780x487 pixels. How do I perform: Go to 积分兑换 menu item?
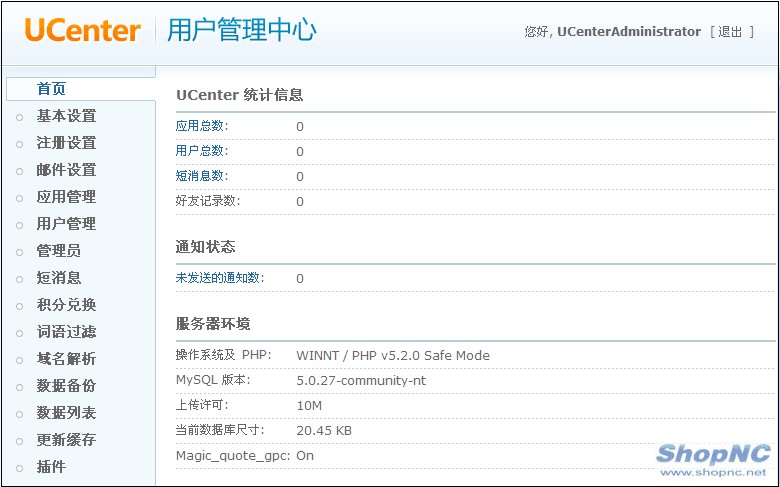tap(66, 304)
